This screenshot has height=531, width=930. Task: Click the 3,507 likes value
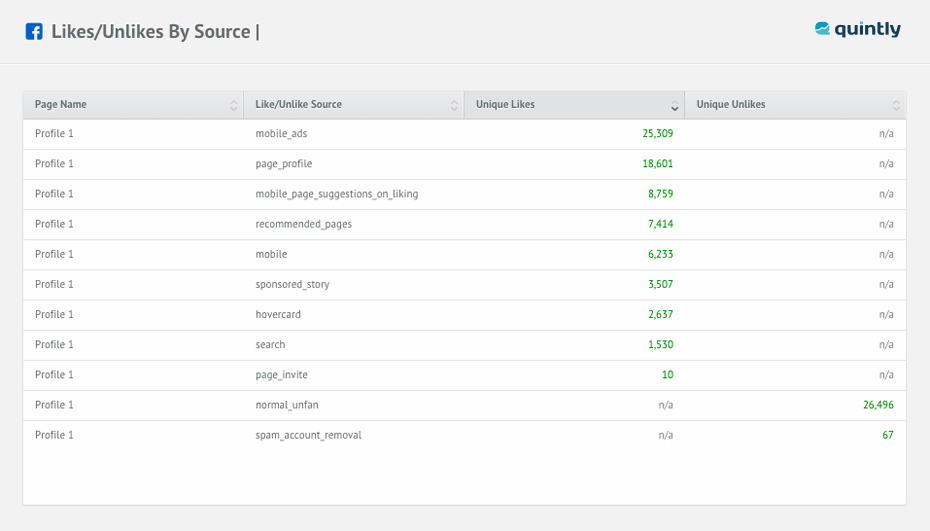pos(660,284)
